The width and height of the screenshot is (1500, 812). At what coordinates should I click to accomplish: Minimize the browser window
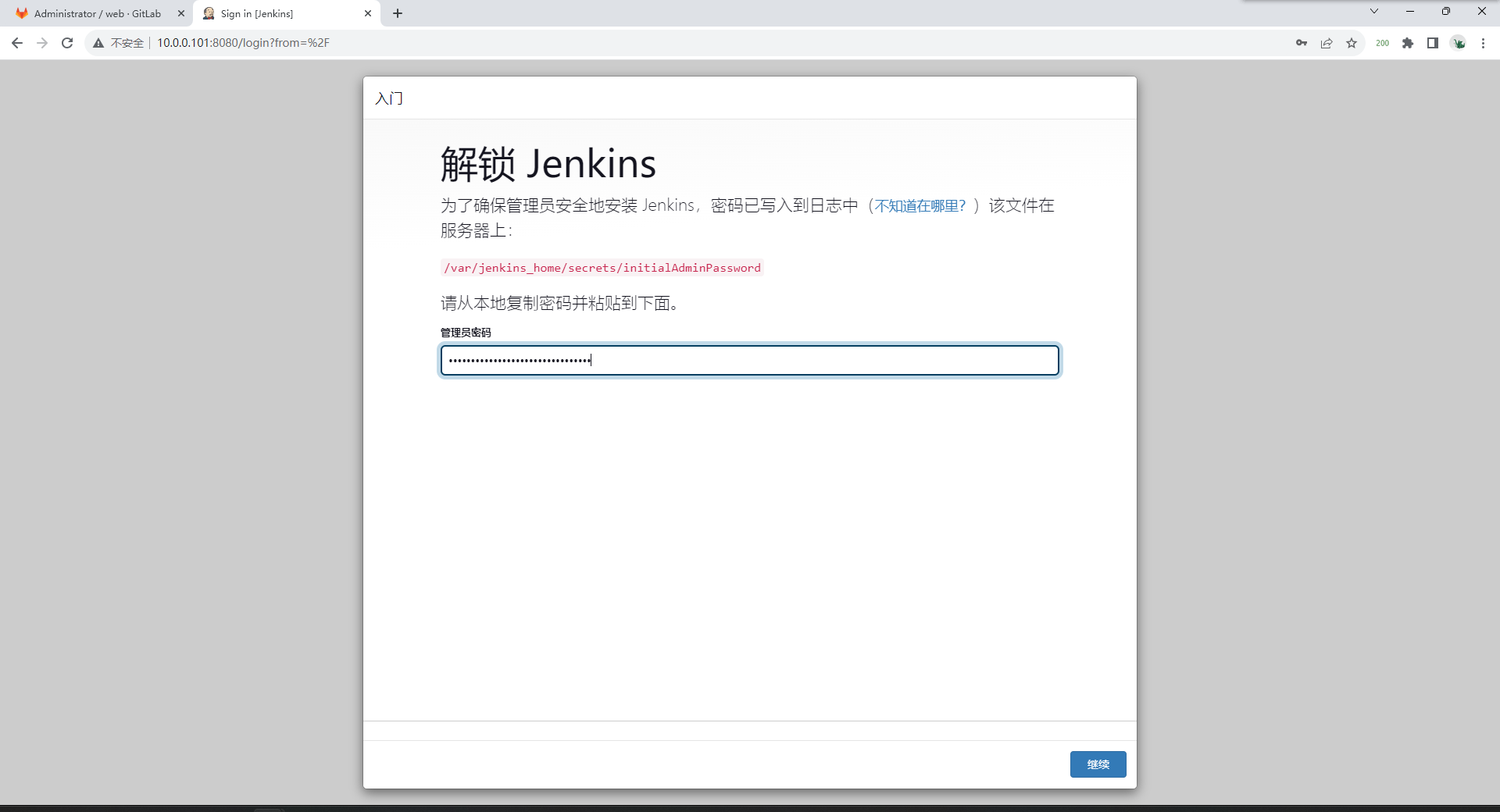tap(1410, 11)
